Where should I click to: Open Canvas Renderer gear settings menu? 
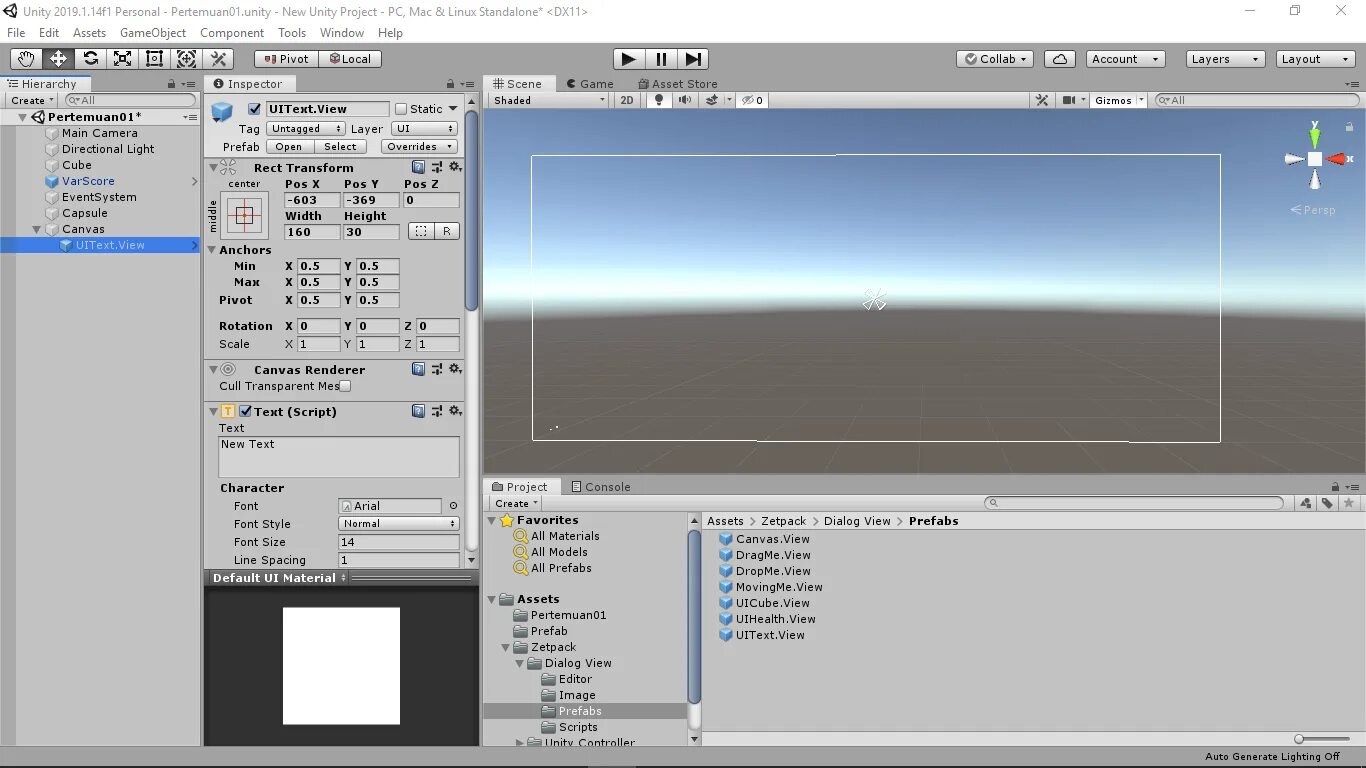click(455, 369)
